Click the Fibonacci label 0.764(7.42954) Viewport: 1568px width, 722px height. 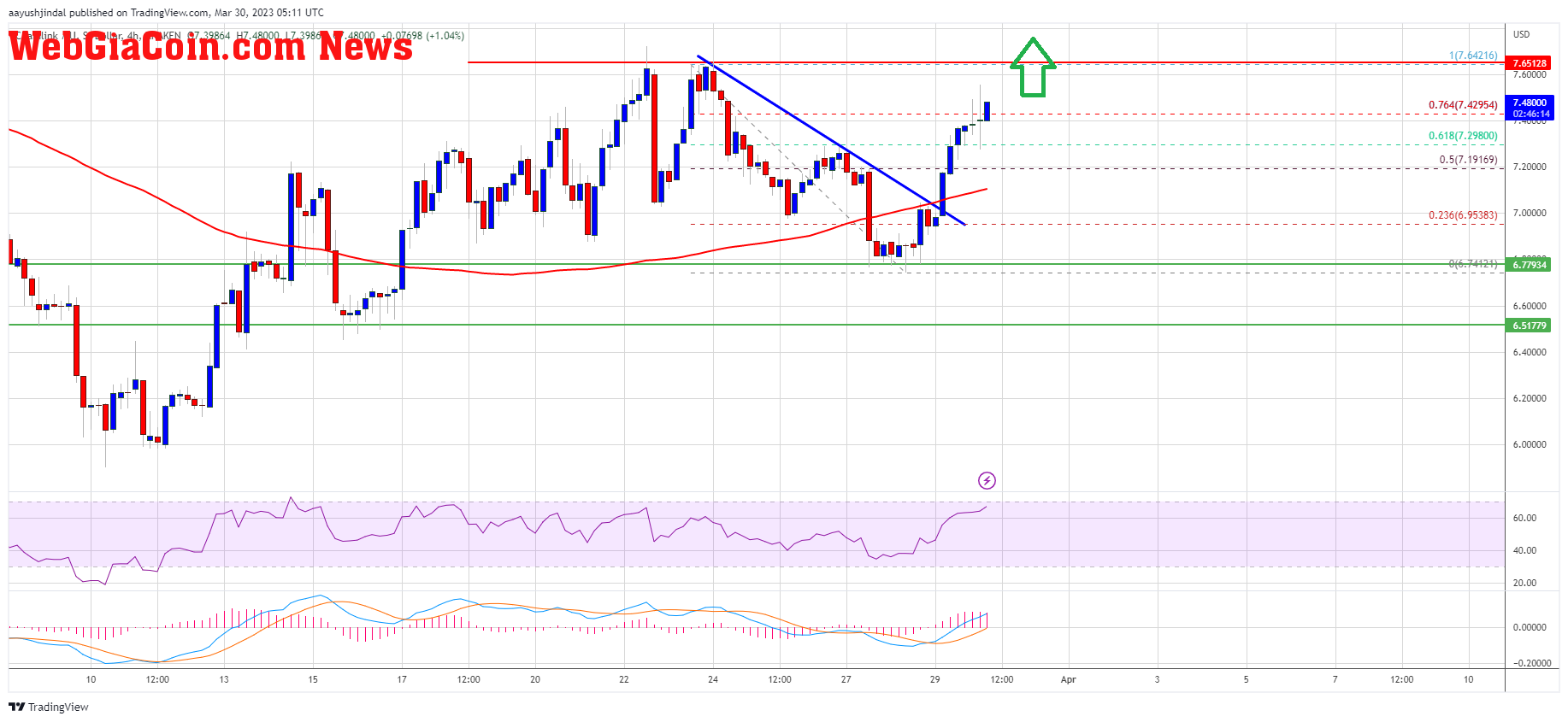1463,105
